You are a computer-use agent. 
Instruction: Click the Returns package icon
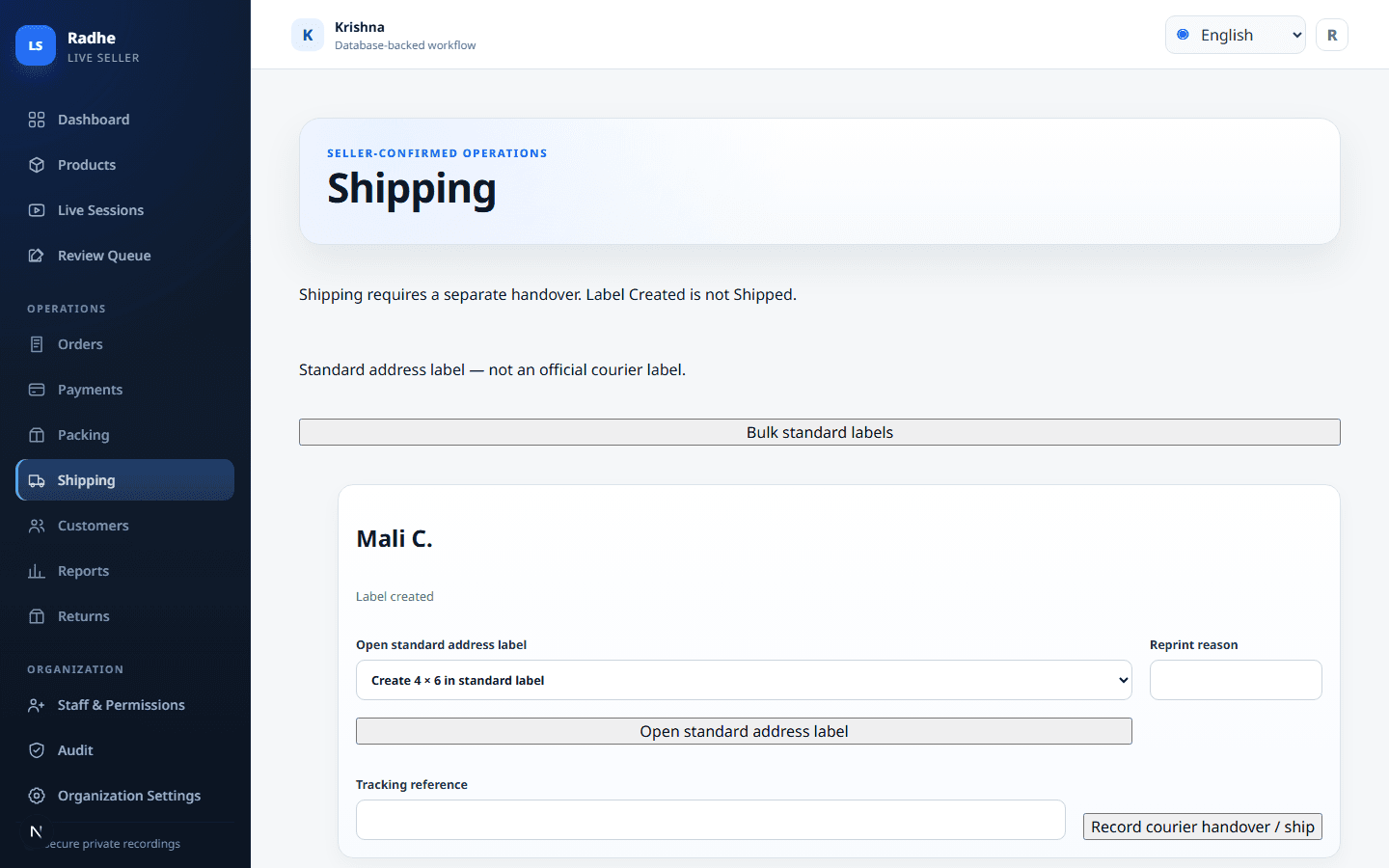tap(37, 616)
